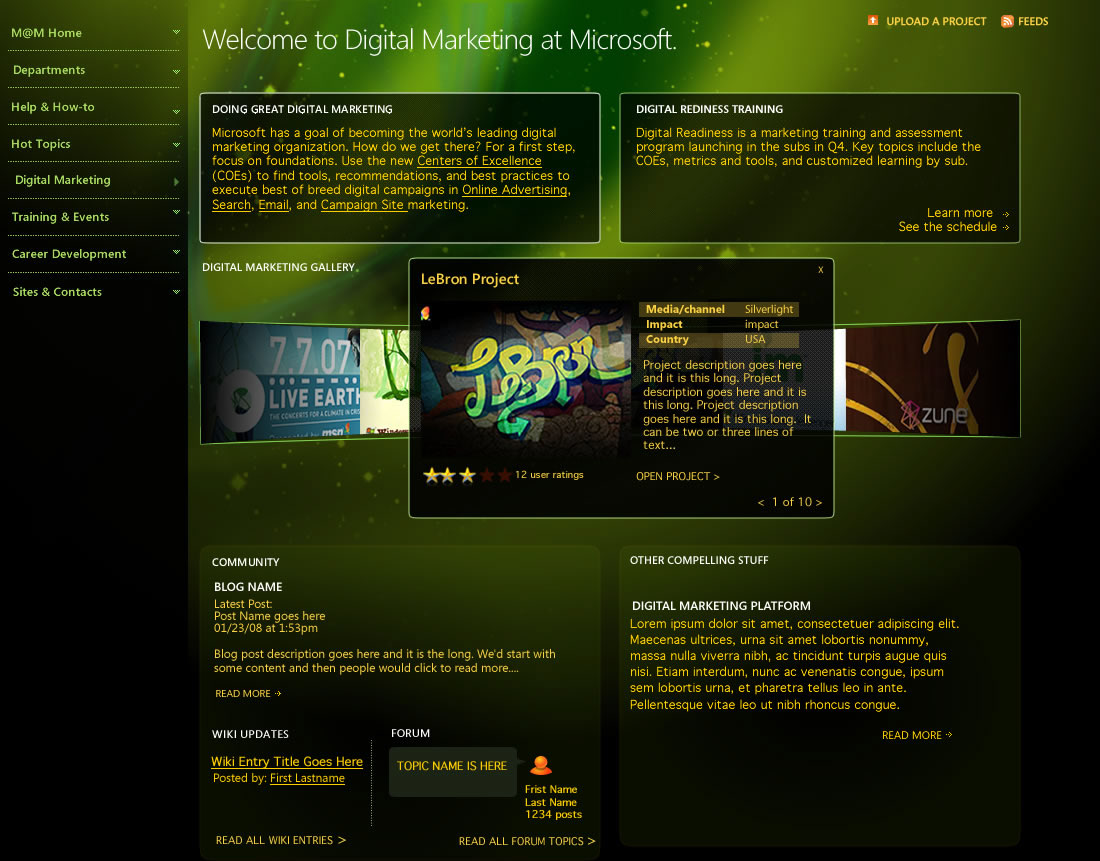Open Wiki Entry Title Goes Here link

(287, 762)
